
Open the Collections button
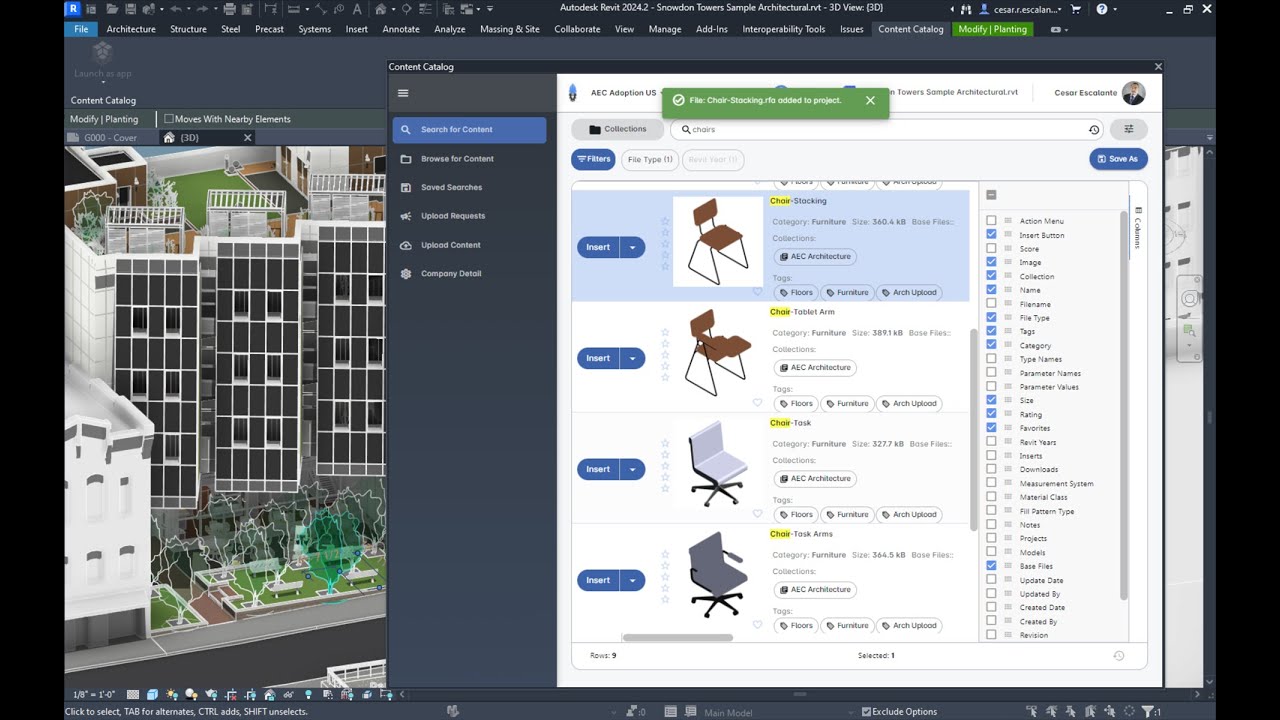point(617,129)
